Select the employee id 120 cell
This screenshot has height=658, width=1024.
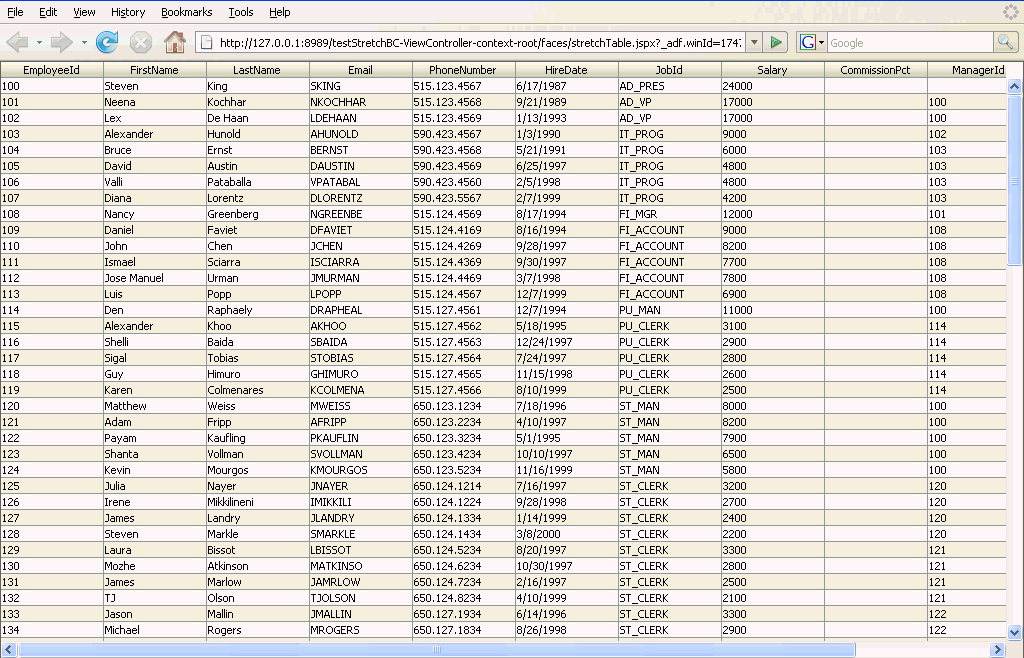tap(52, 406)
